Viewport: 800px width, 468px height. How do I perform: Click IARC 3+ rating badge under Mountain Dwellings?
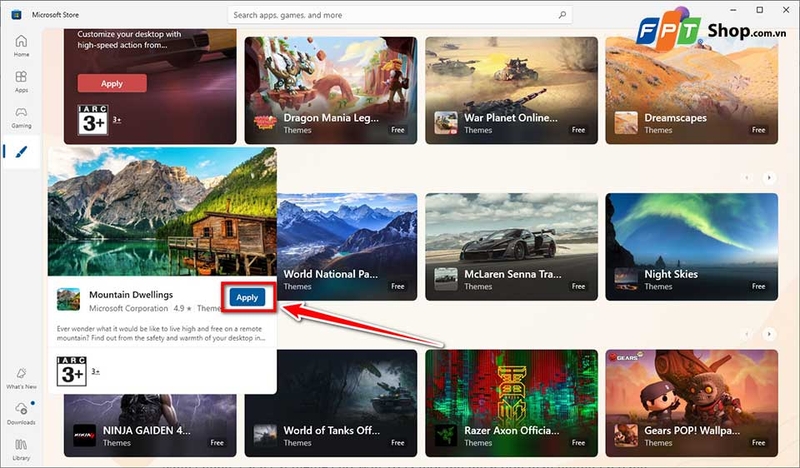pos(71,371)
